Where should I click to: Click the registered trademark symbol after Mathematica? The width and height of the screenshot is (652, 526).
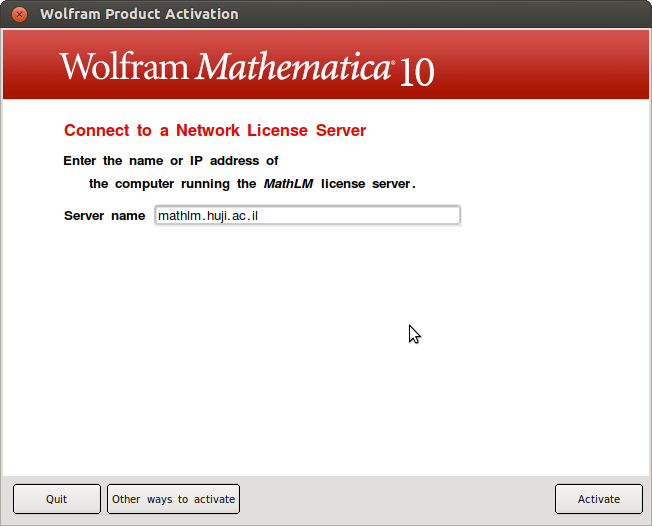[392, 61]
